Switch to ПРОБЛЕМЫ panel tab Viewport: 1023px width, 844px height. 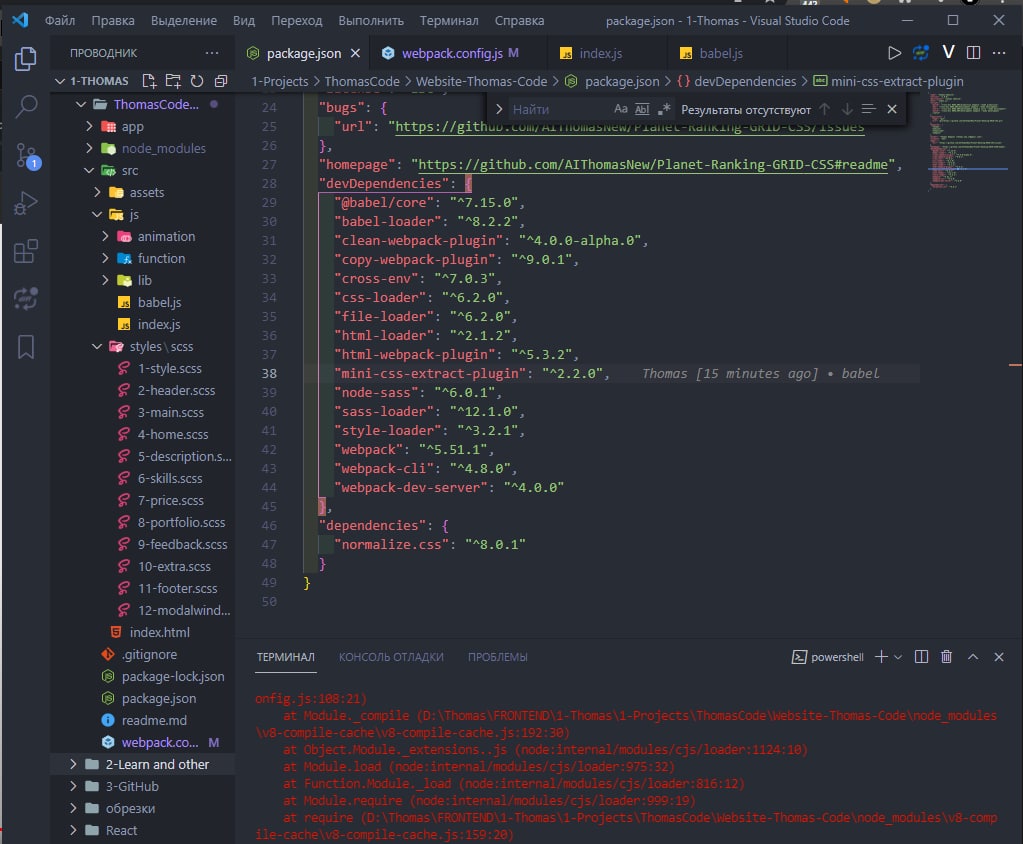coord(498,657)
